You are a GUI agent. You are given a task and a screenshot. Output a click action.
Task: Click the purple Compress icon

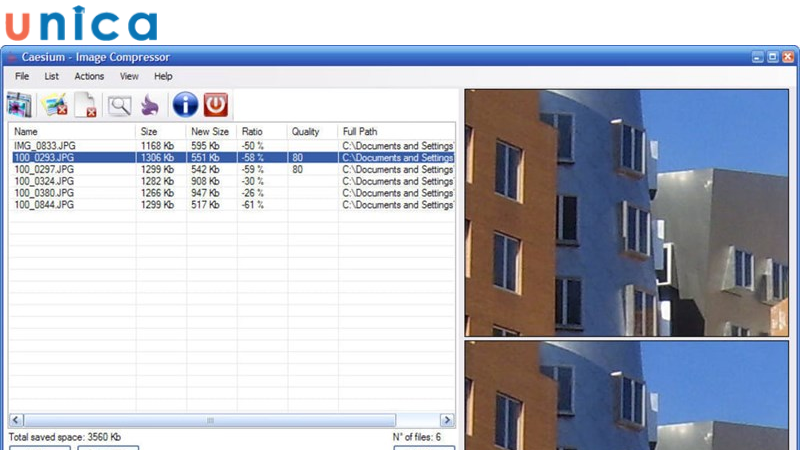(x=150, y=105)
